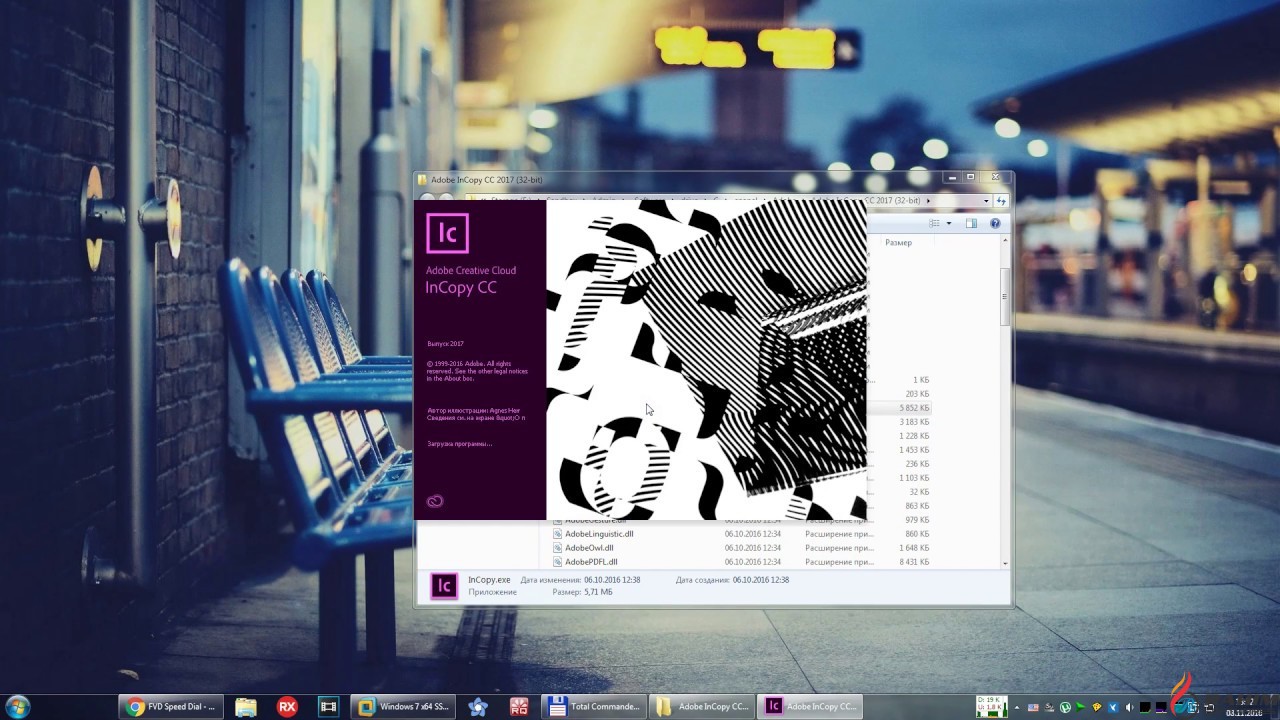
Task: Click the InCopy.exe icon in details pane
Action: tap(443, 586)
